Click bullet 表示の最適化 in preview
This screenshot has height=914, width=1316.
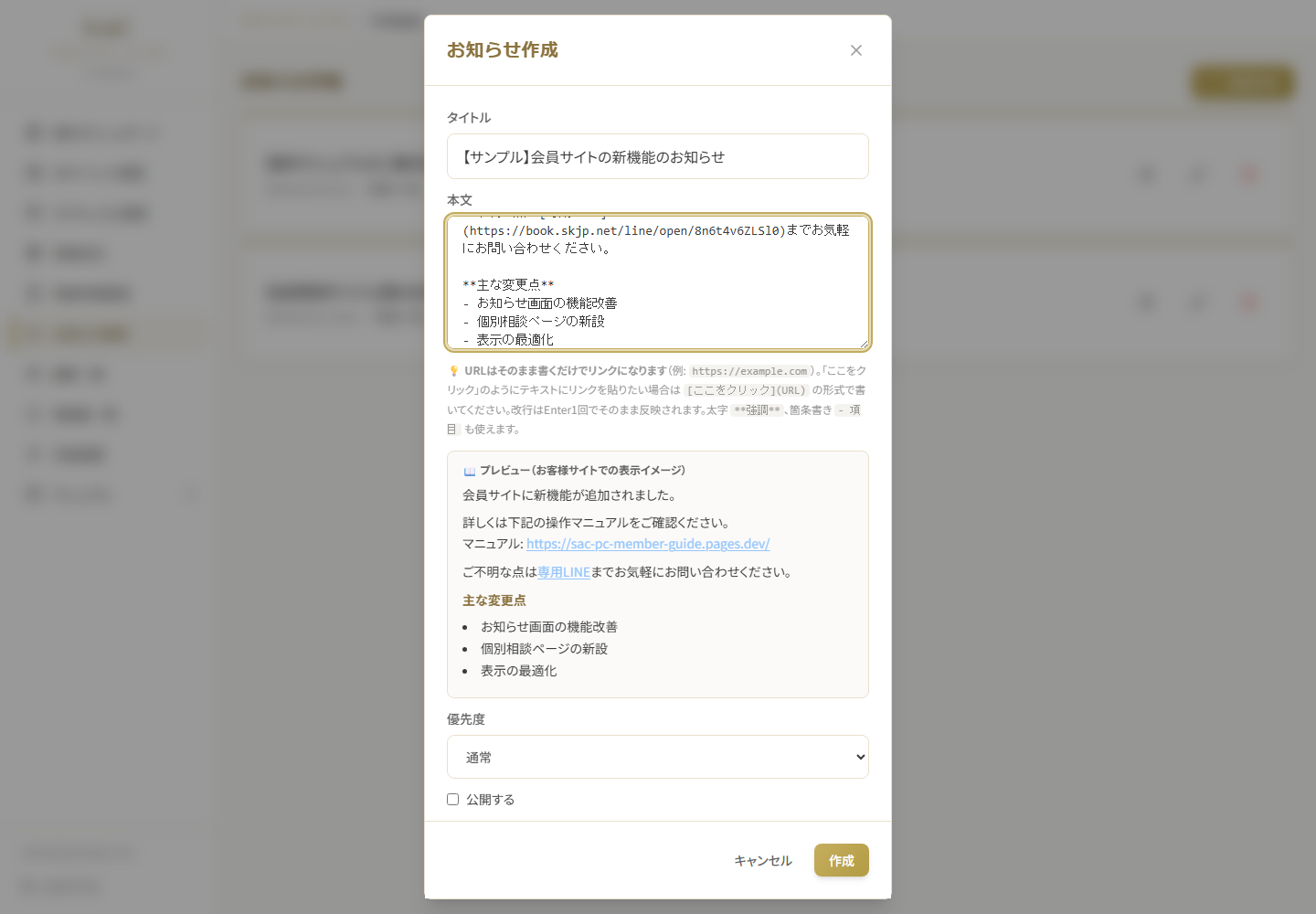[519, 671]
